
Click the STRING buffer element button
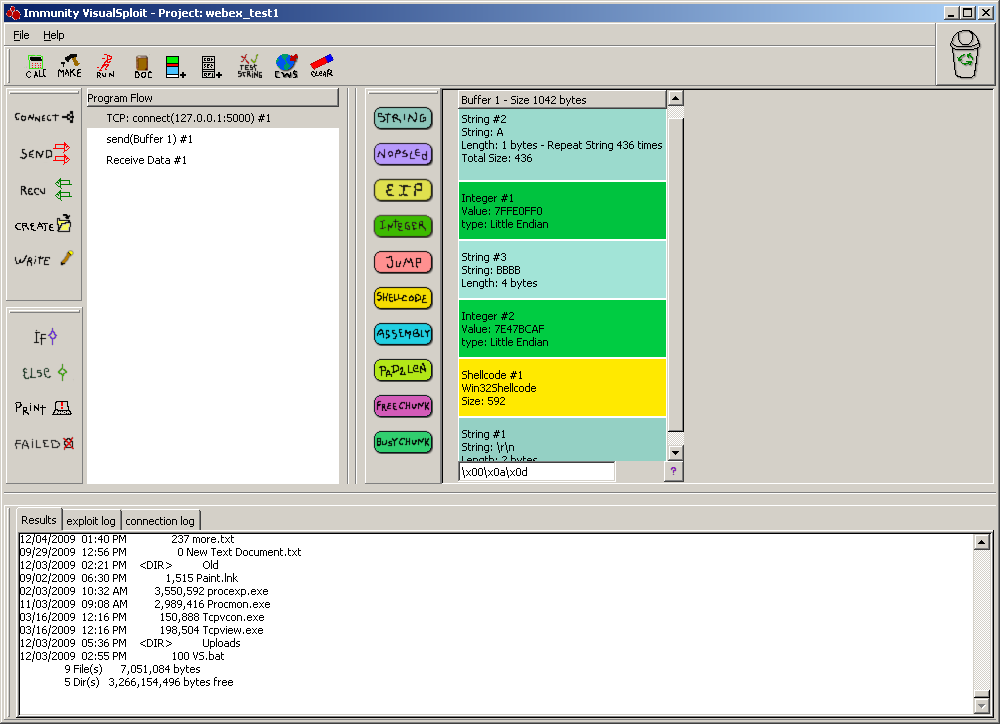pos(403,118)
